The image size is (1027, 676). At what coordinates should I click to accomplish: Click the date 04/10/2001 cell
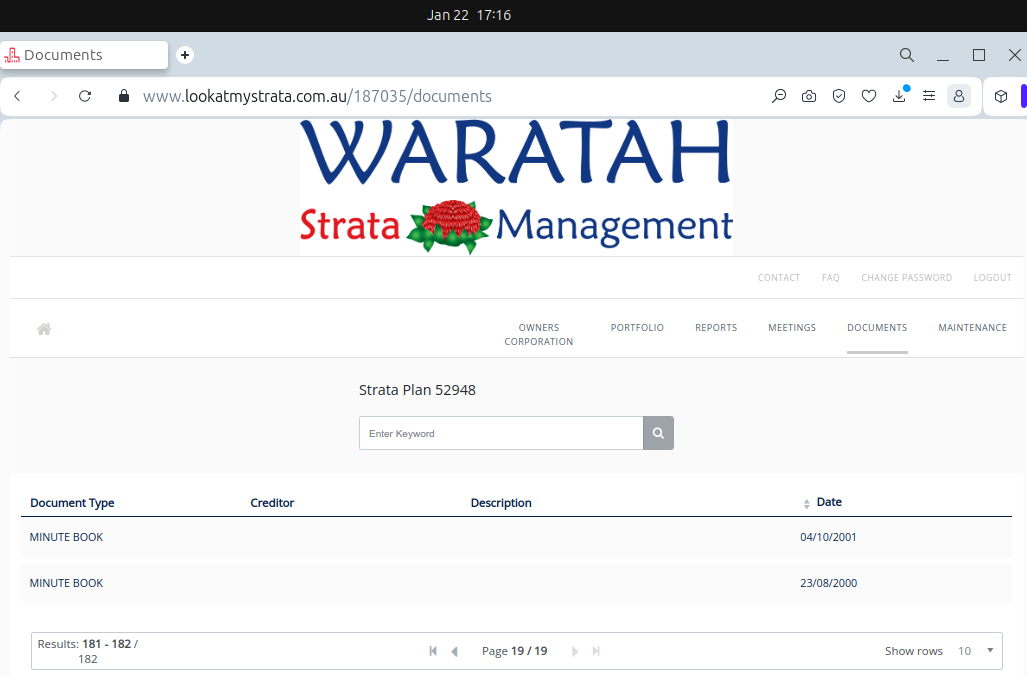click(x=828, y=537)
